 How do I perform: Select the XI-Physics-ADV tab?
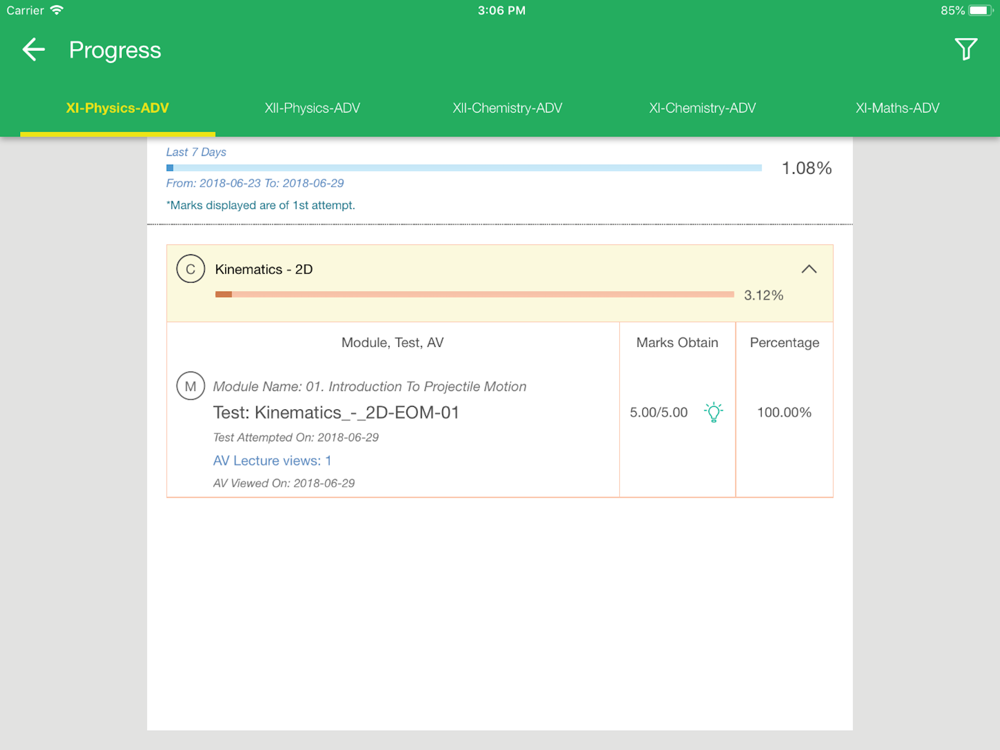[117, 108]
